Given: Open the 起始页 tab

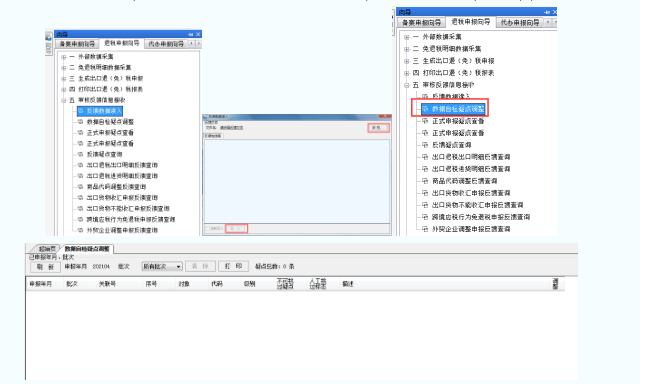Looking at the screenshot, I should coord(47,249).
